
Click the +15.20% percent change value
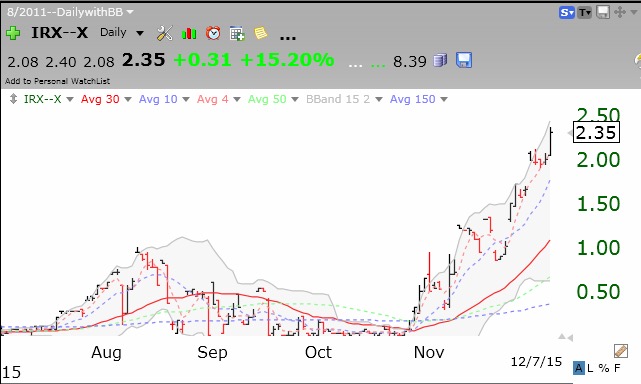click(x=287, y=60)
